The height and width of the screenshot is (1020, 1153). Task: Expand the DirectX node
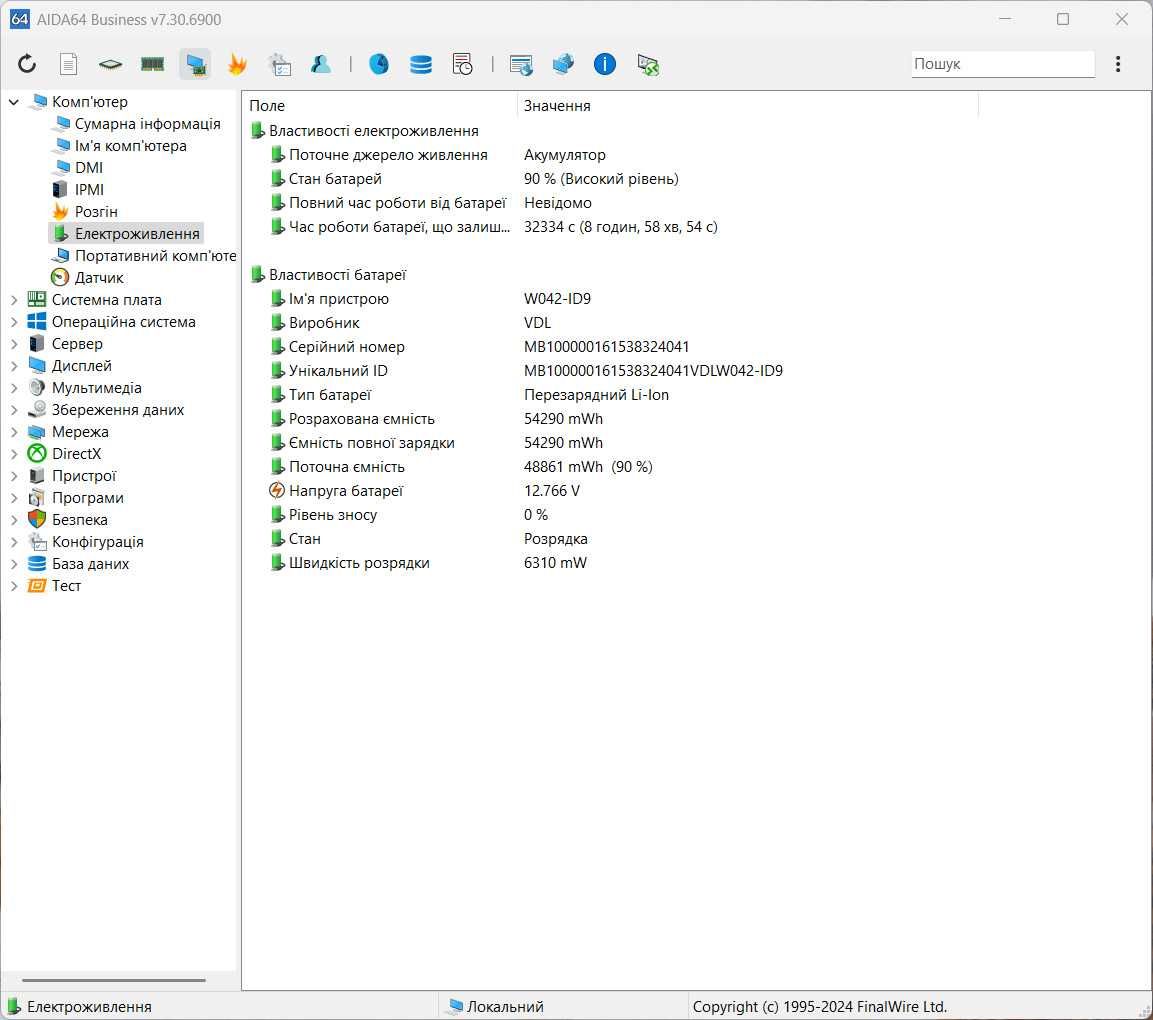pos(14,454)
